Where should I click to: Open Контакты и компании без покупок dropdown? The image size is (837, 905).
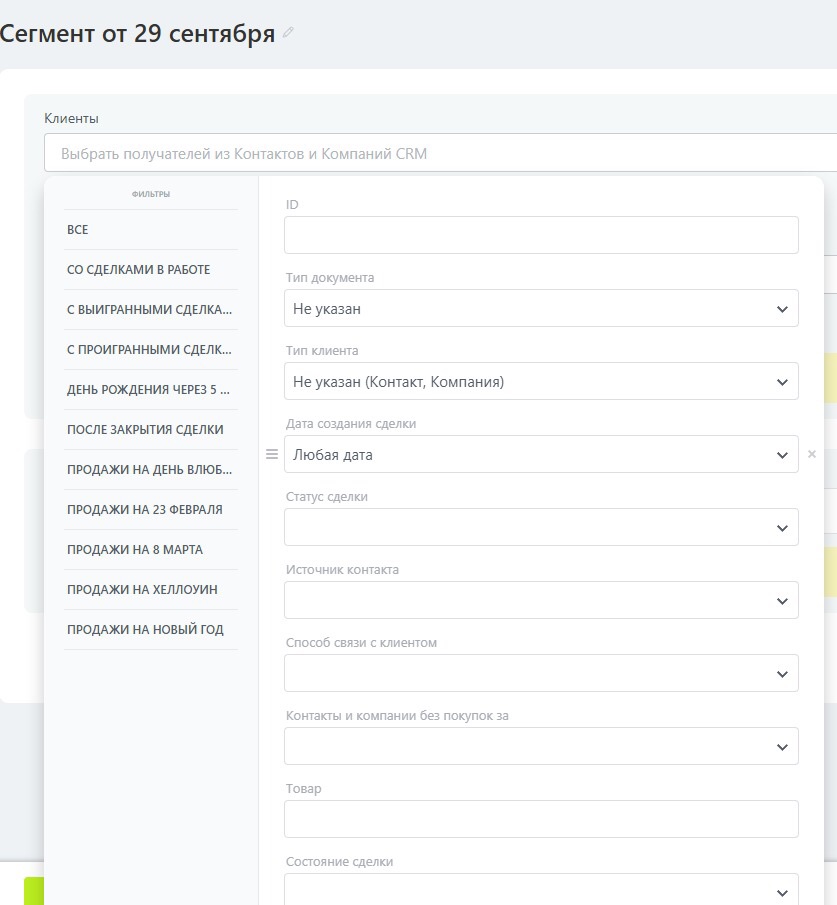click(x=541, y=747)
